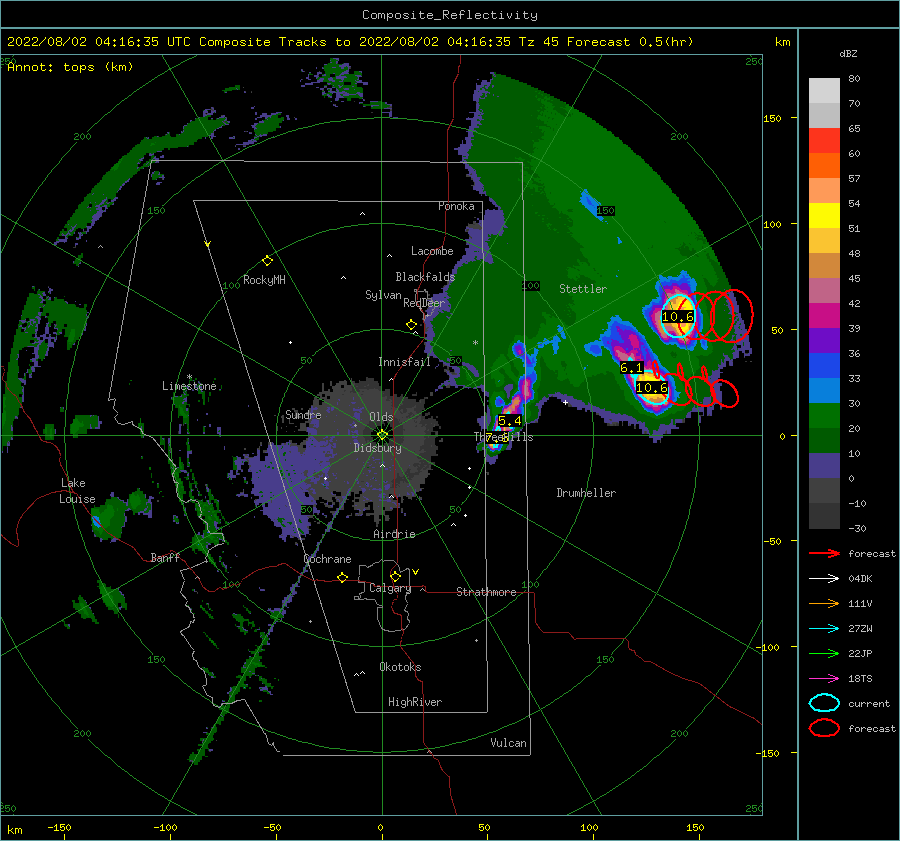Click the RockyMH label
Image resolution: width=900 pixels, height=841 pixels.
[x=264, y=280]
